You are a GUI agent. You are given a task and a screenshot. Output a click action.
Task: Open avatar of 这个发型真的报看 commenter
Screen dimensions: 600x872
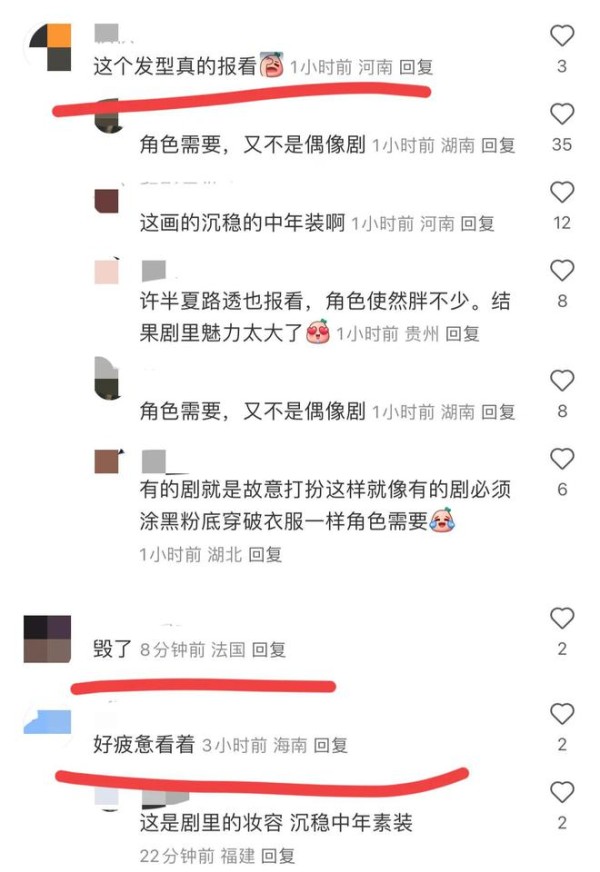[50, 47]
